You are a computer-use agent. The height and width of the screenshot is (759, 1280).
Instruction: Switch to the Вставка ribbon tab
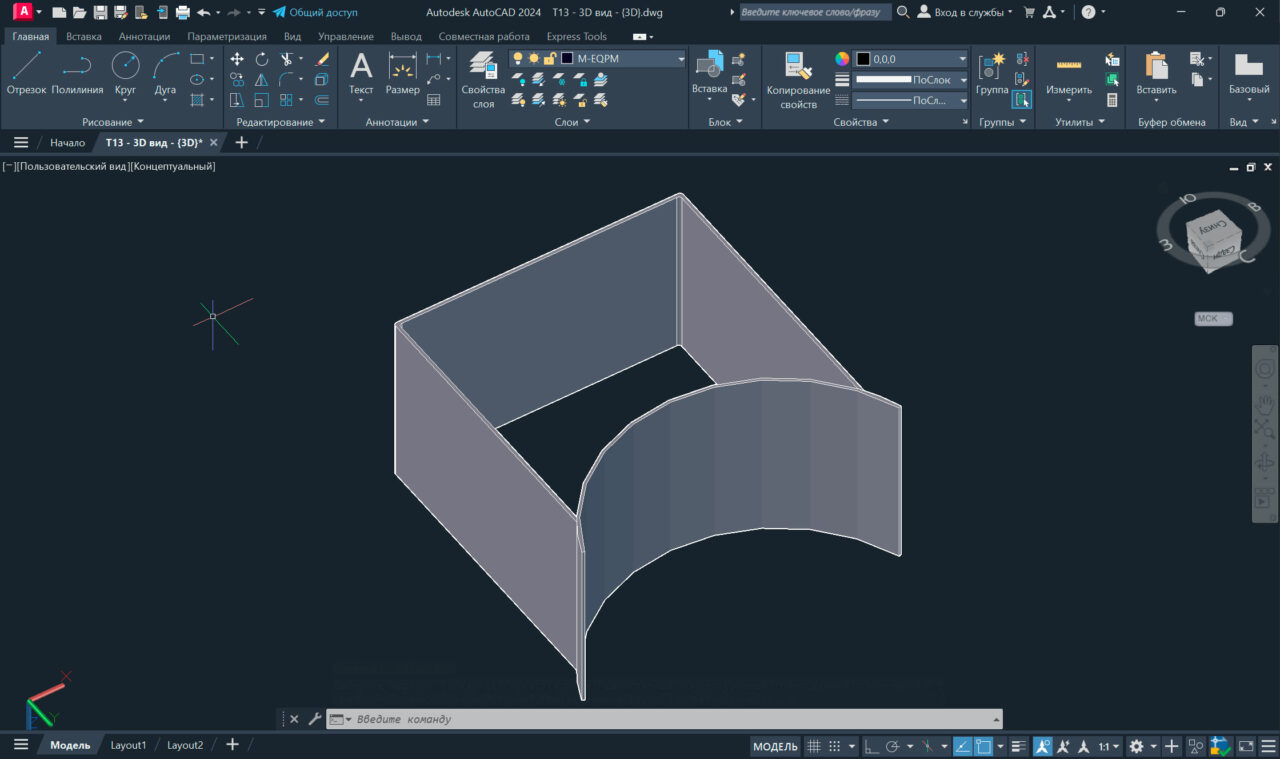(84, 36)
